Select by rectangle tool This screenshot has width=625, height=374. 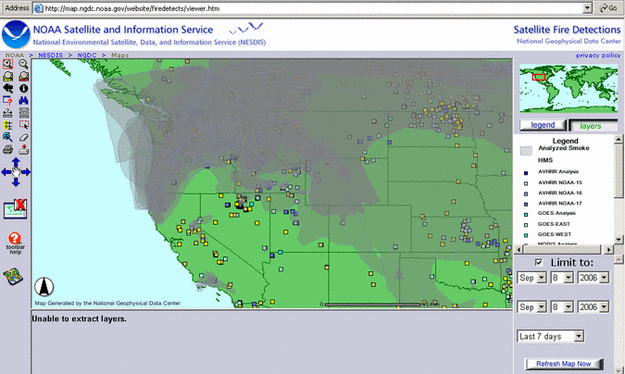point(24,125)
